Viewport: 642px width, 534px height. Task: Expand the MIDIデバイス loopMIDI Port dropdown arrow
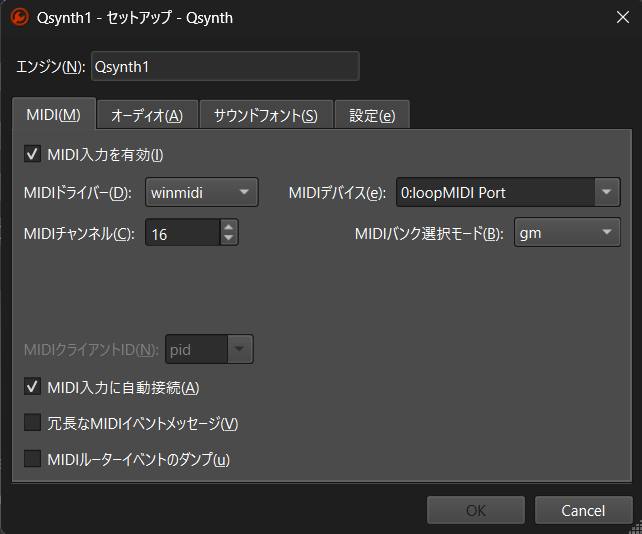click(x=607, y=192)
